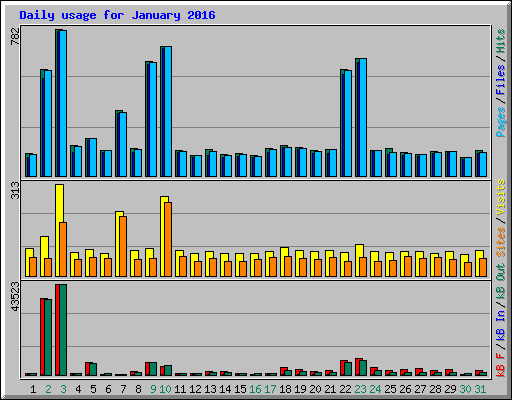Click day label '30' on x-axis
Viewport: 512px width, 400px height.
click(465, 389)
